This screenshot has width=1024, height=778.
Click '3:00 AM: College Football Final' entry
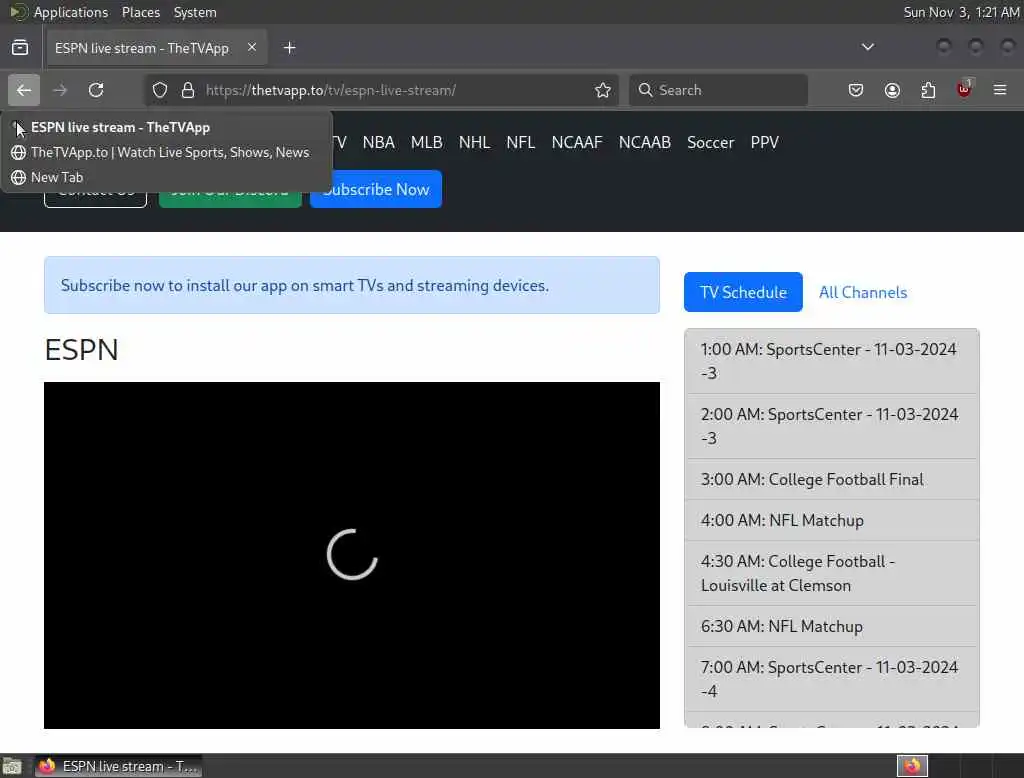pyautogui.click(x=831, y=479)
